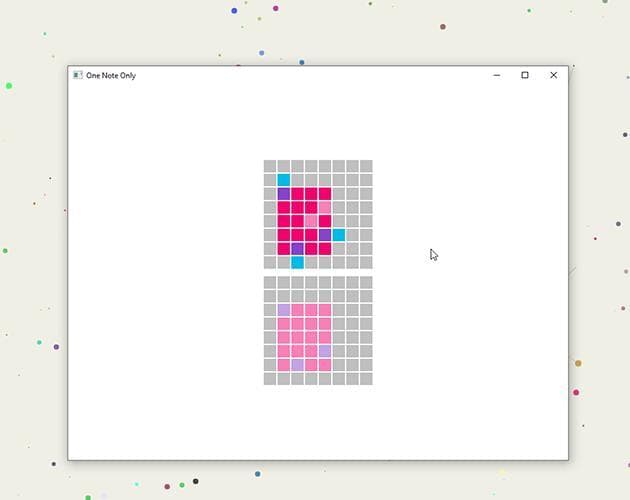Select magenta cell at bottom-right corner of upper block
The image size is (630, 500).
pyautogui.click(x=325, y=249)
